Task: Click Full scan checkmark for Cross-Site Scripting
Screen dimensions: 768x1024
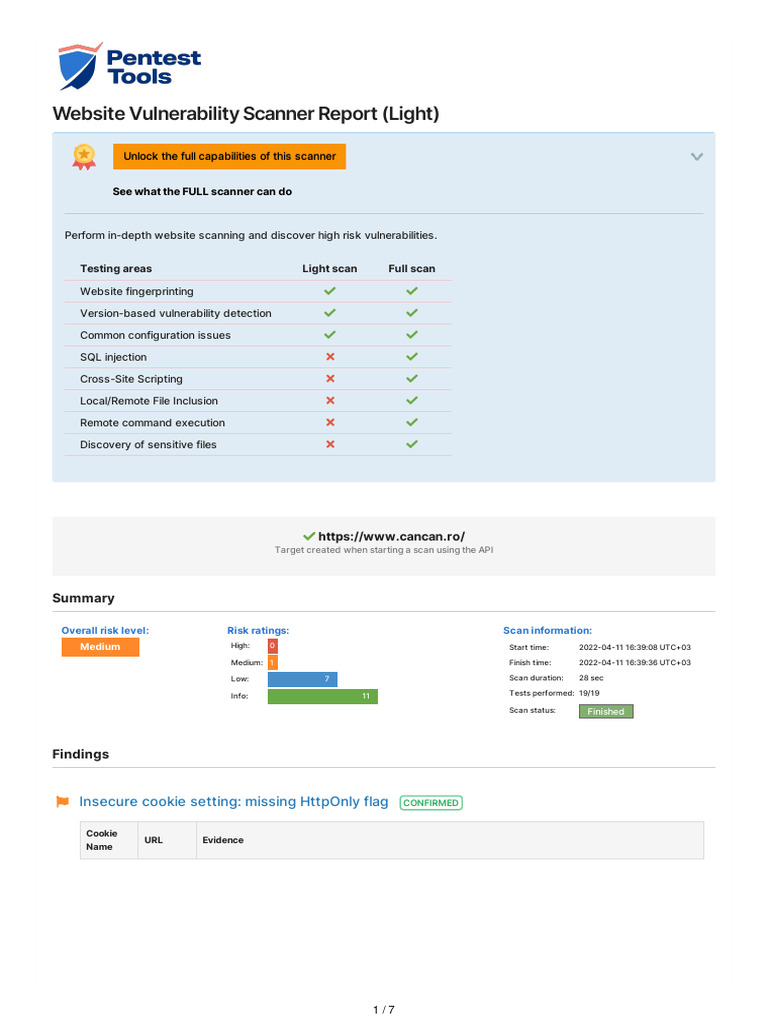Action: [411, 379]
